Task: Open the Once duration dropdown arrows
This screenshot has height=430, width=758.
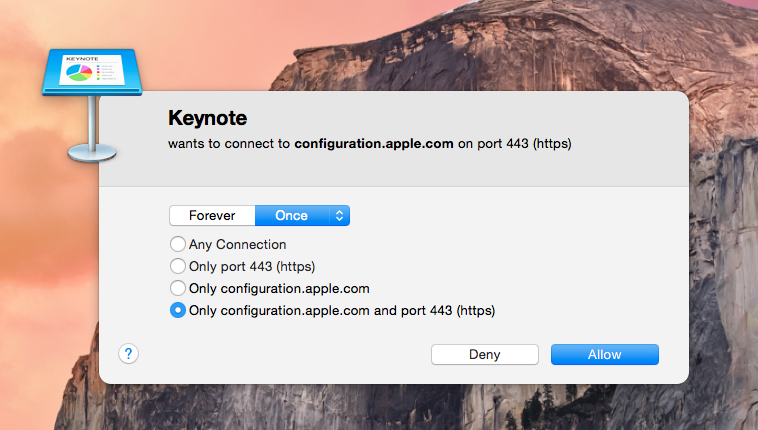Action: point(339,216)
